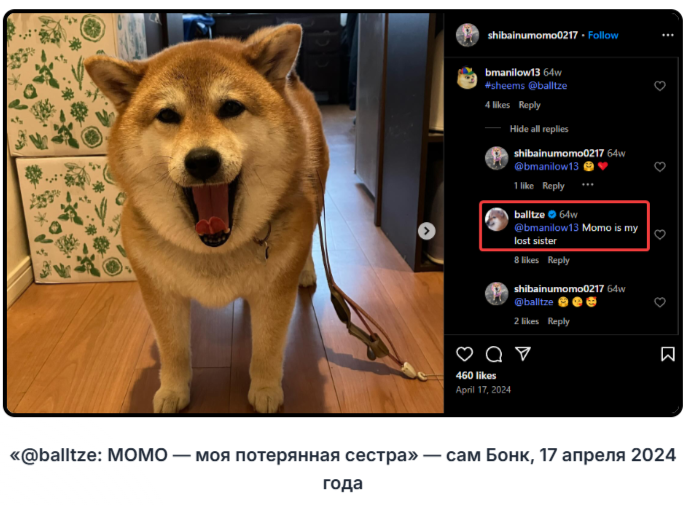Viewport: 687px width, 506px height.
Task: View the 460 likes list
Action: point(476,375)
